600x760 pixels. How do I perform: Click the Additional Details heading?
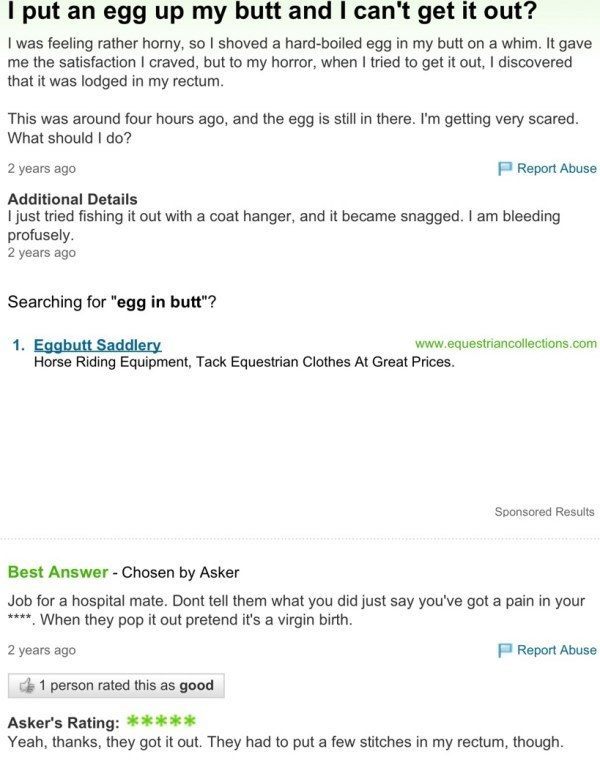73,199
